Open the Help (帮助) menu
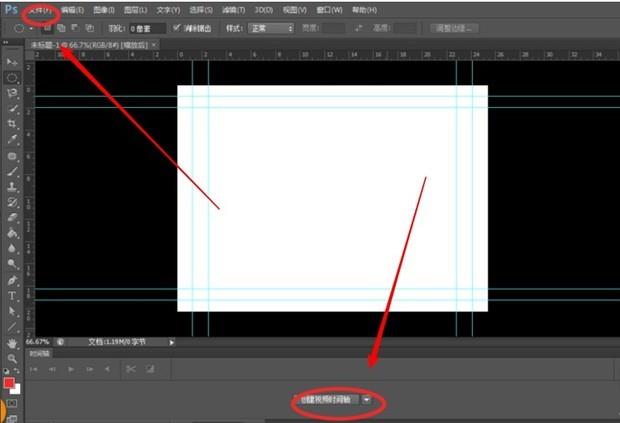This screenshot has height=423, width=620. point(364,10)
